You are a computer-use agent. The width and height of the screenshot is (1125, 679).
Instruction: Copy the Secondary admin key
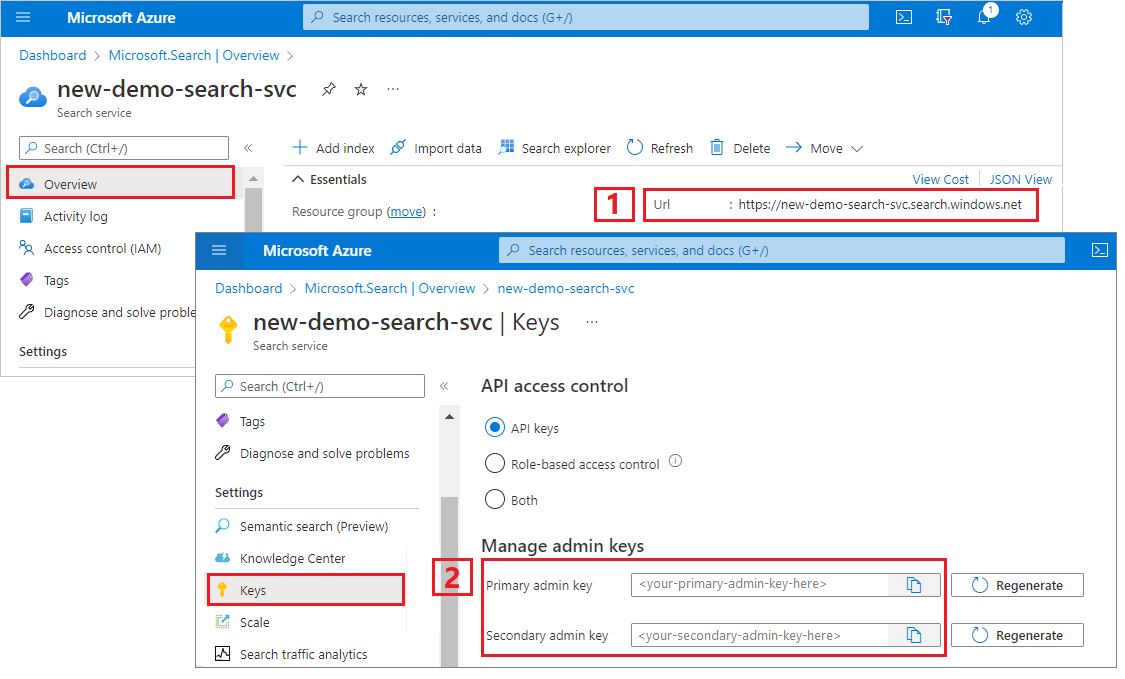914,634
